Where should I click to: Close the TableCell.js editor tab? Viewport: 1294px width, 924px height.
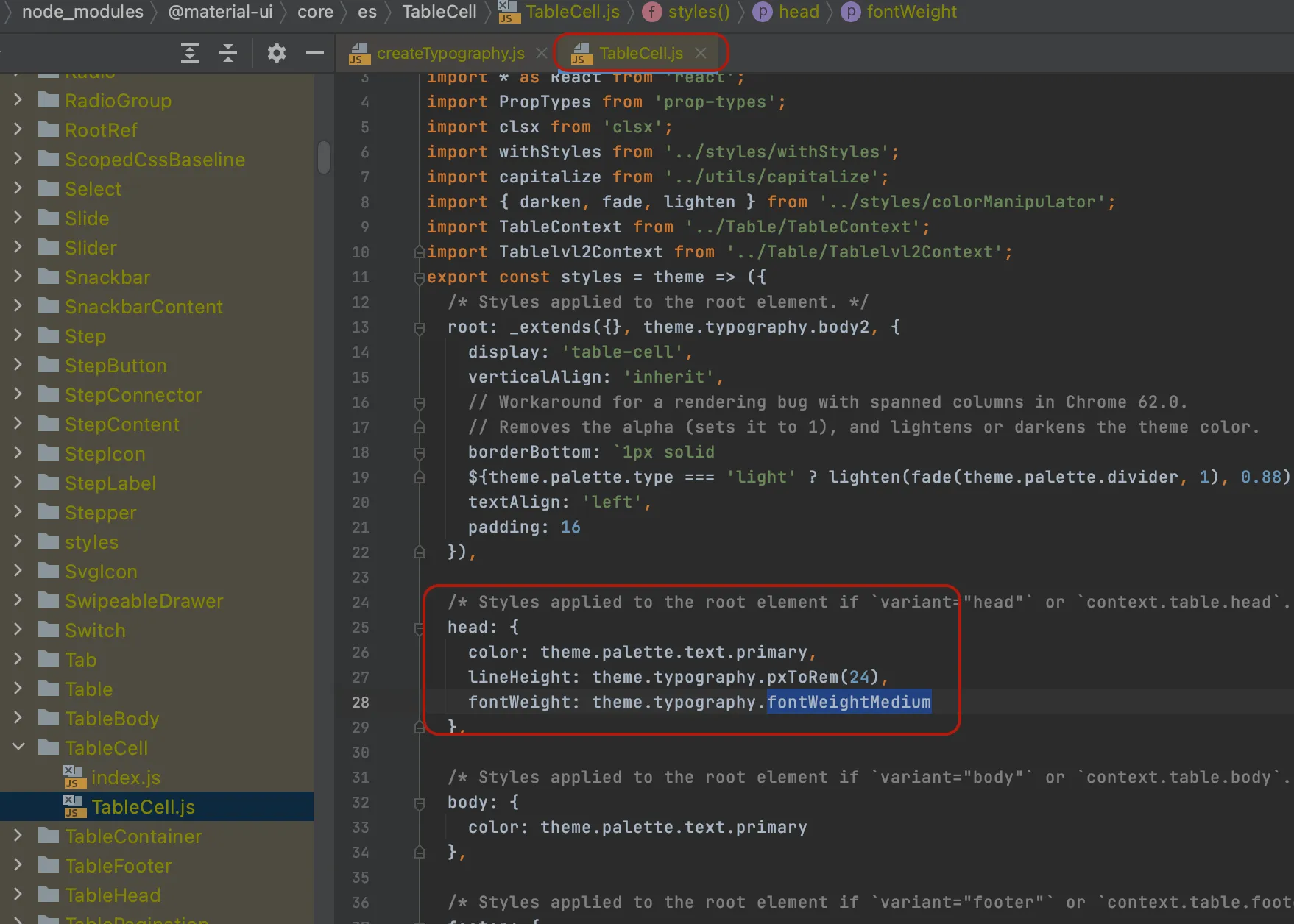701,53
